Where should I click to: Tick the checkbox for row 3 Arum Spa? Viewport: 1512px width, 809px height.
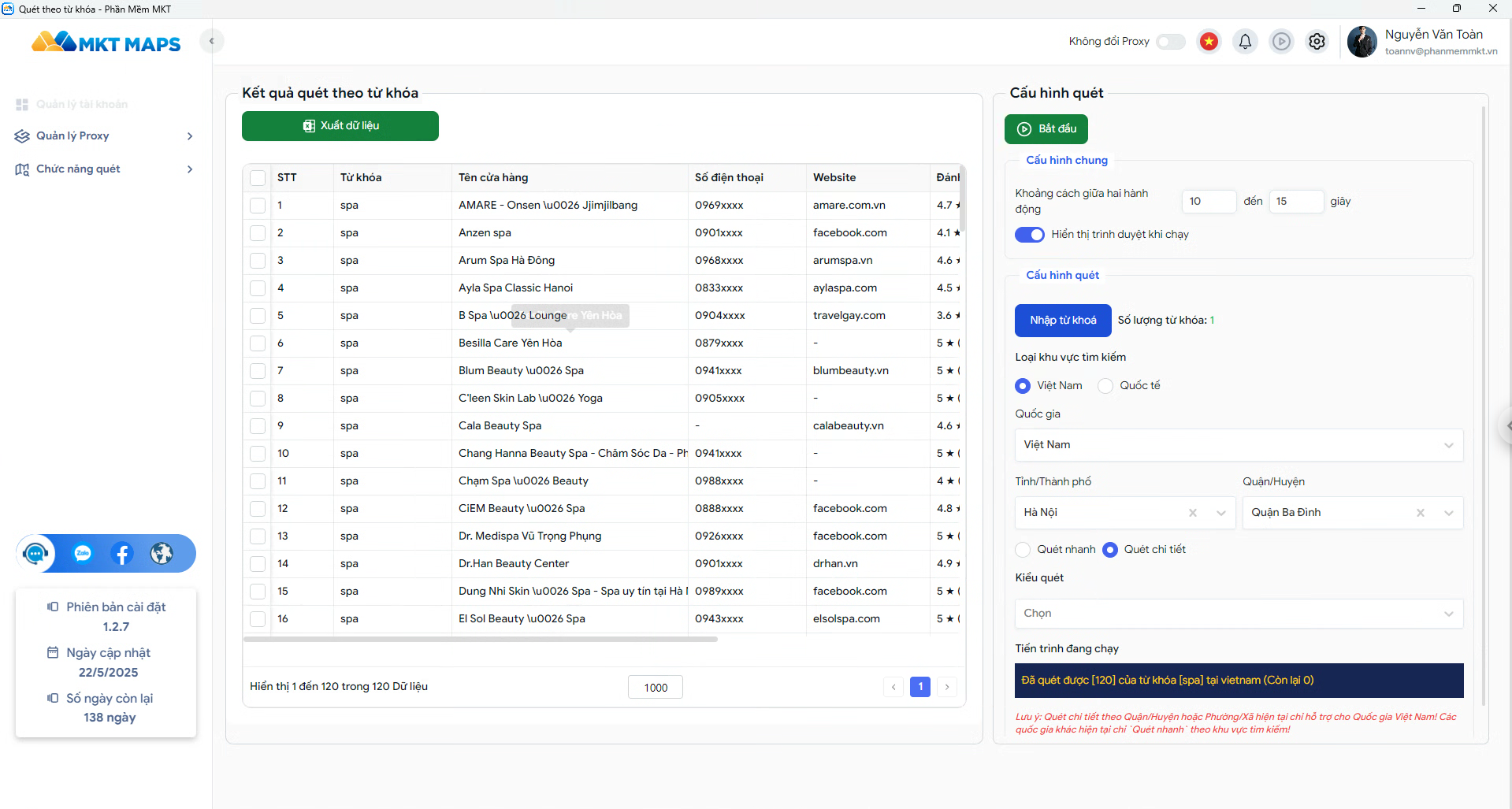258,261
